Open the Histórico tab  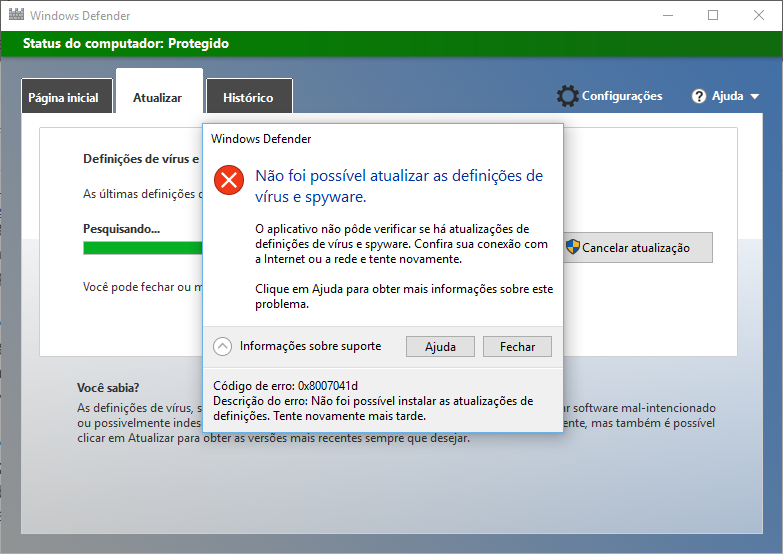tap(249, 96)
